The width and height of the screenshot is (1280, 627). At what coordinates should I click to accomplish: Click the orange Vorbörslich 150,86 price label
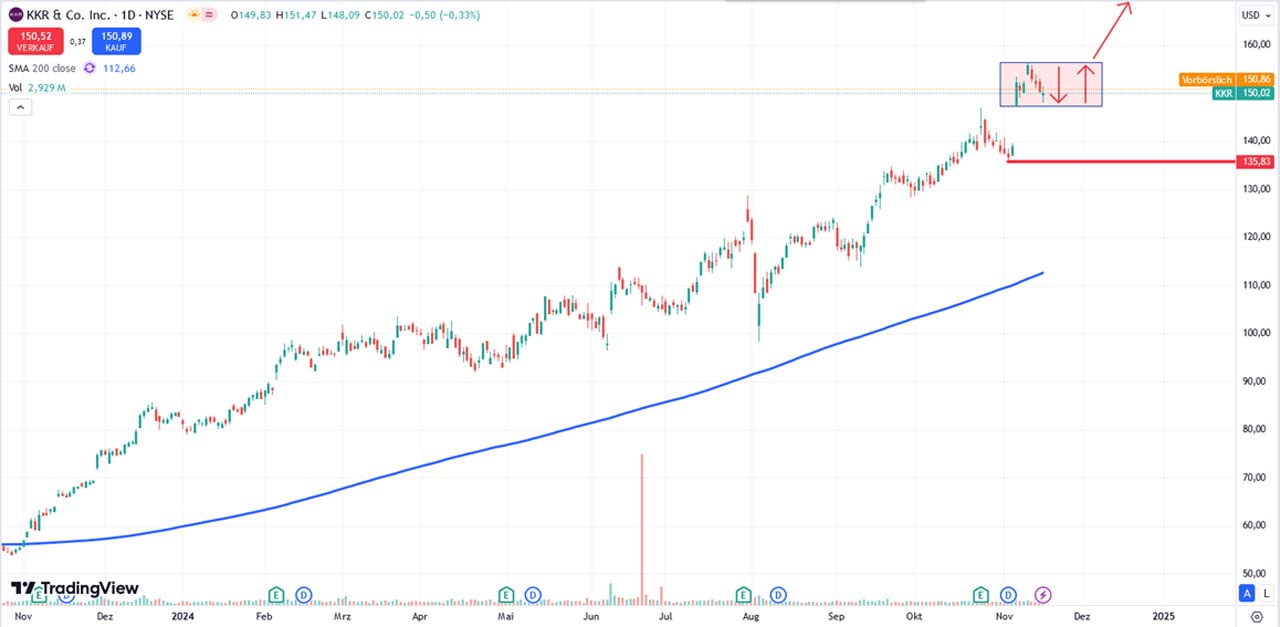pos(1225,79)
